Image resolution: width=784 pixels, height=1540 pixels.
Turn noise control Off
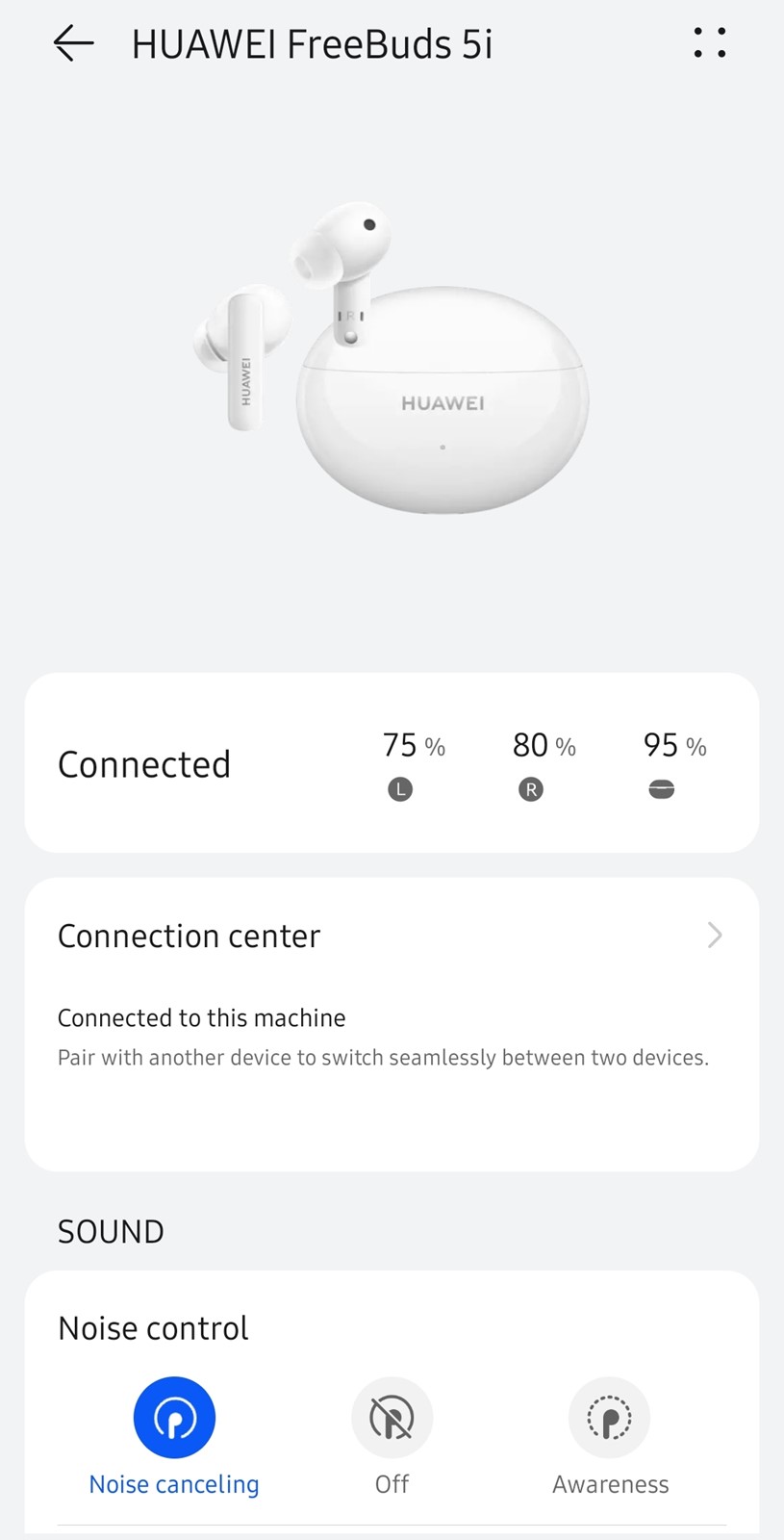coord(392,1418)
